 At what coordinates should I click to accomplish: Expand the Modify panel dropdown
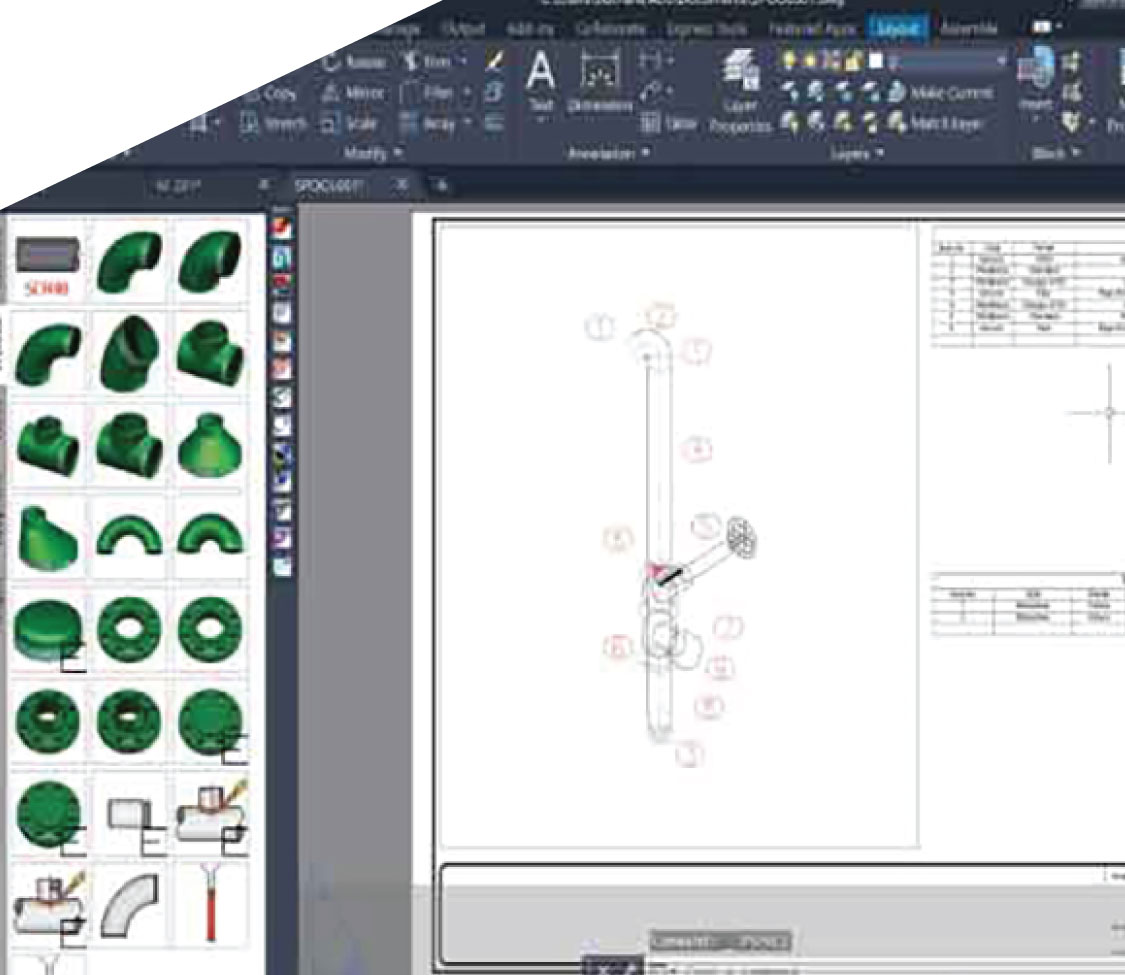tap(373, 153)
